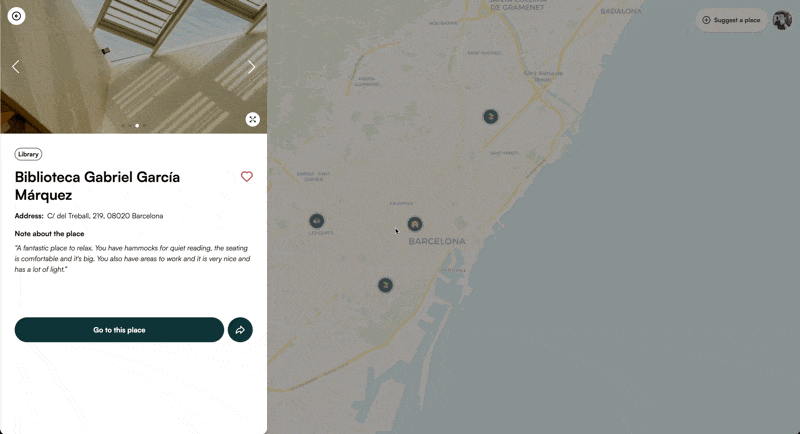Click the Biblioteca Gabriel García Márquez title

tap(97, 186)
